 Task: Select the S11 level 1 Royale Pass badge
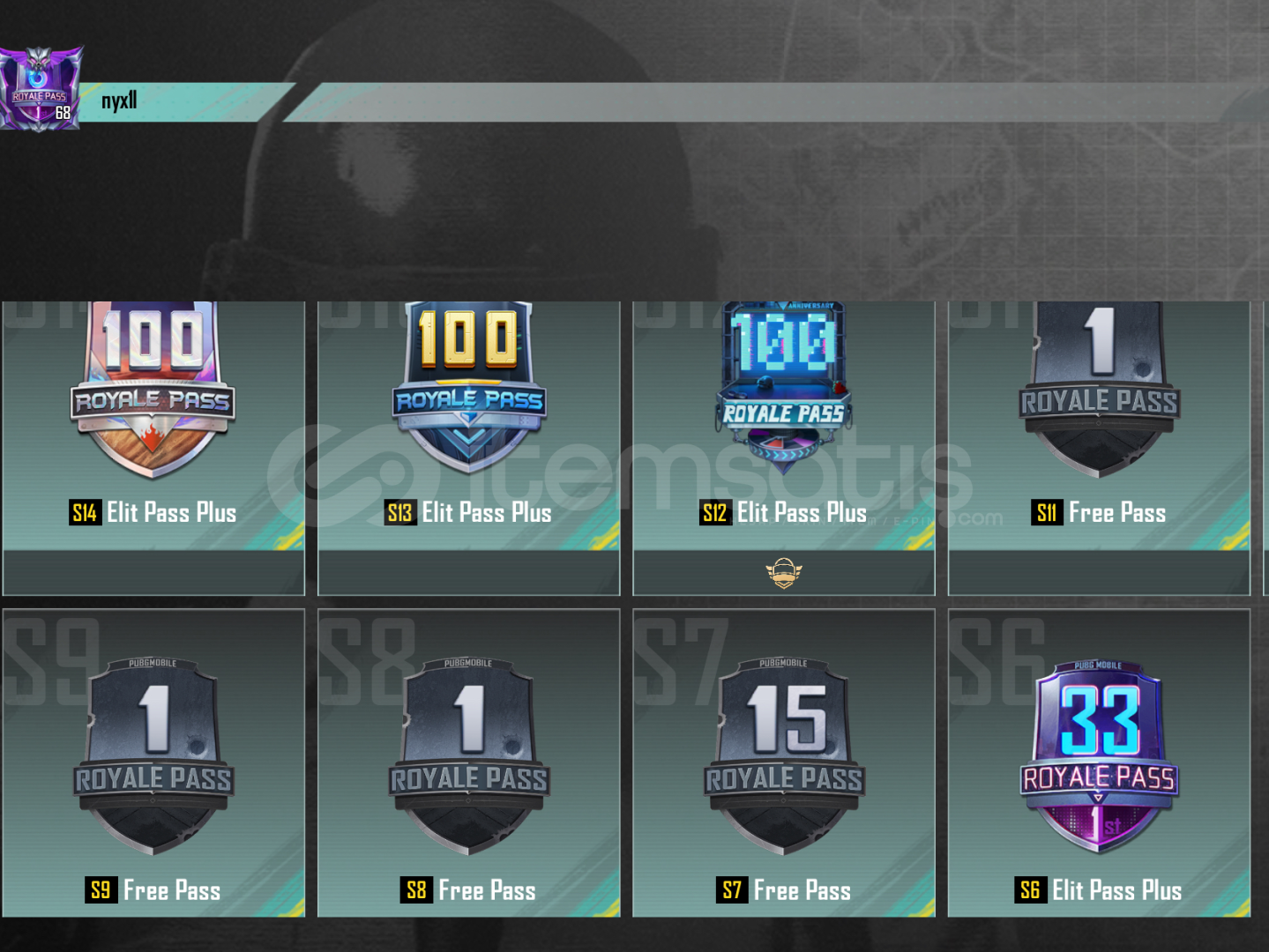[x=1099, y=389]
